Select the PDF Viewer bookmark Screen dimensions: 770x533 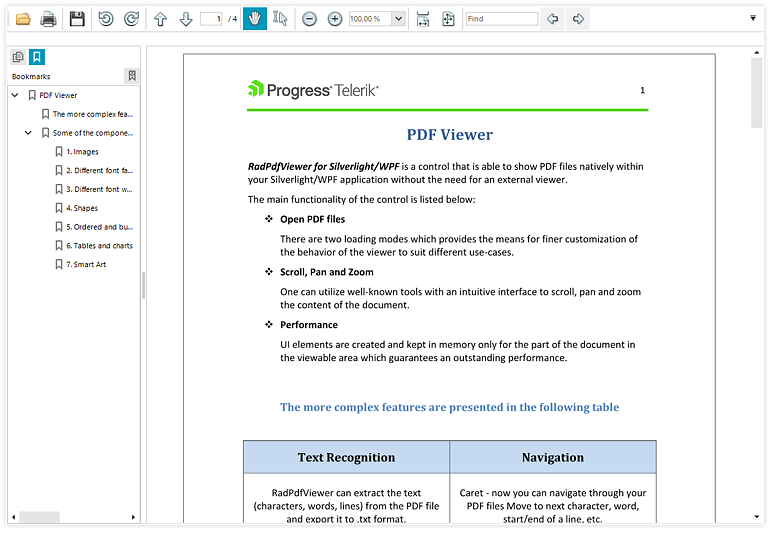tap(58, 95)
